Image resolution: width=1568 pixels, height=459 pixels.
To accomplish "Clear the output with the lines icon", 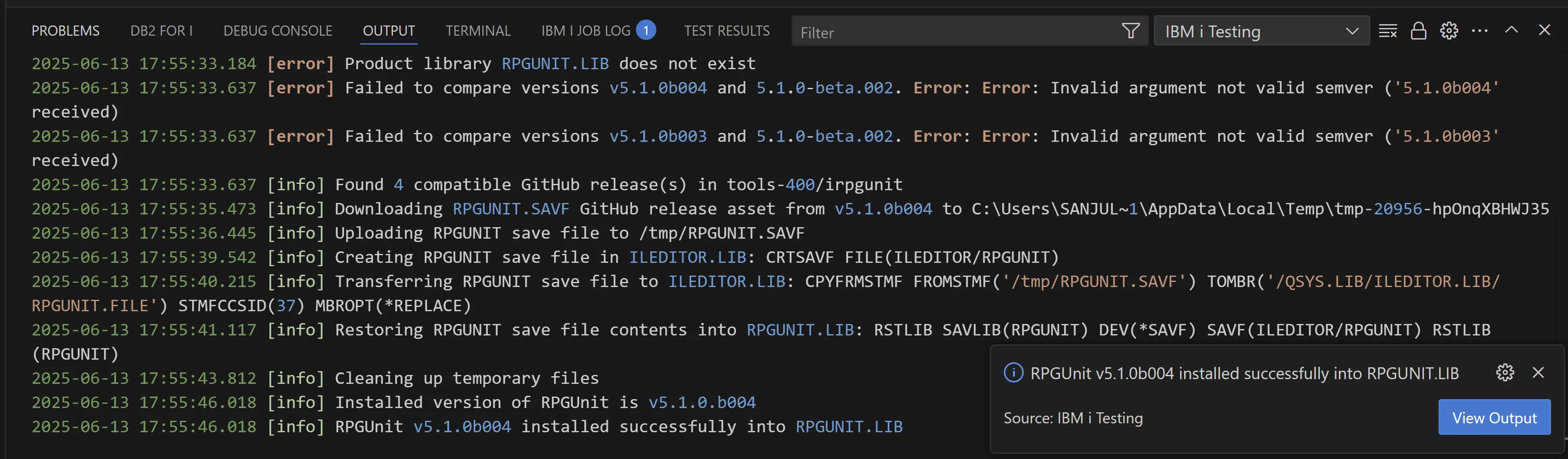I will tap(1387, 31).
